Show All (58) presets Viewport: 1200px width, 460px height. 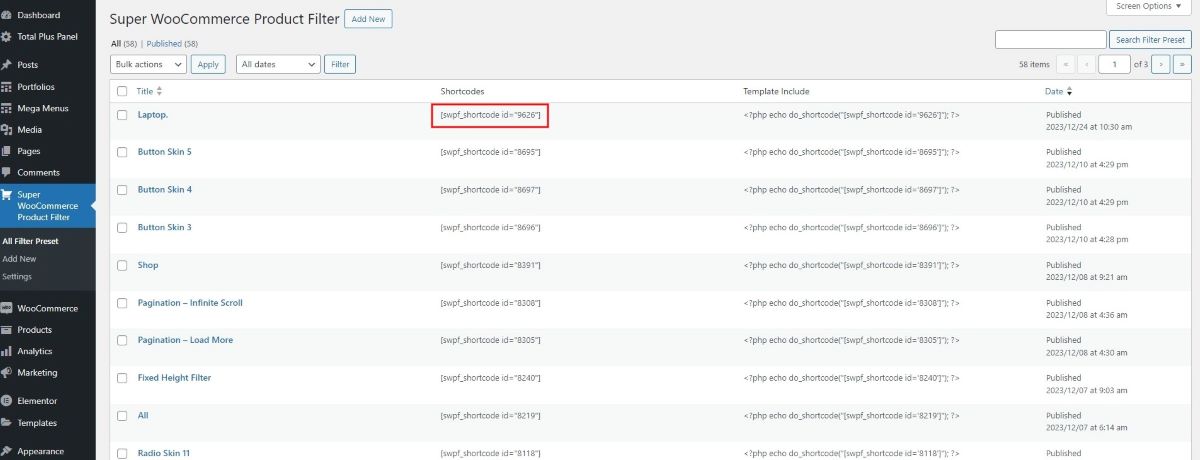(125, 44)
